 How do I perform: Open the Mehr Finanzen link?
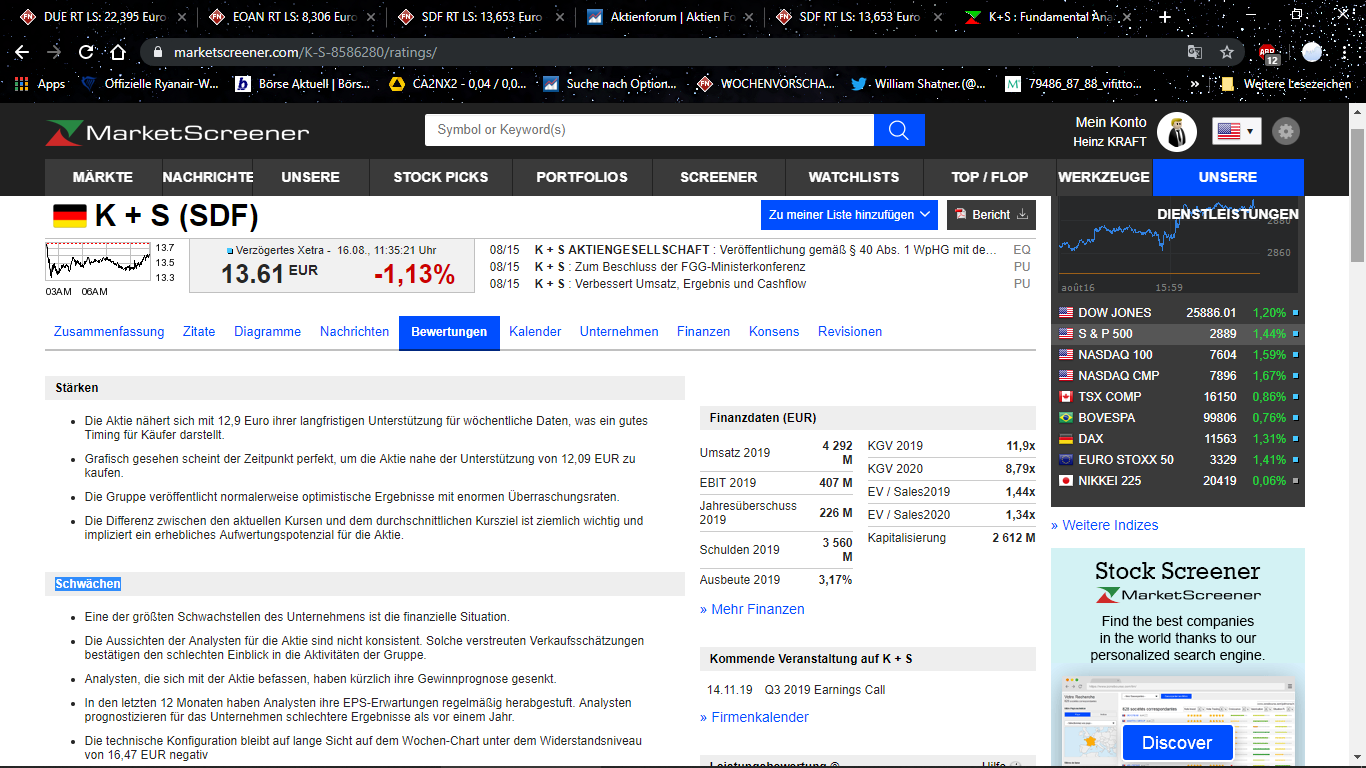click(x=752, y=609)
